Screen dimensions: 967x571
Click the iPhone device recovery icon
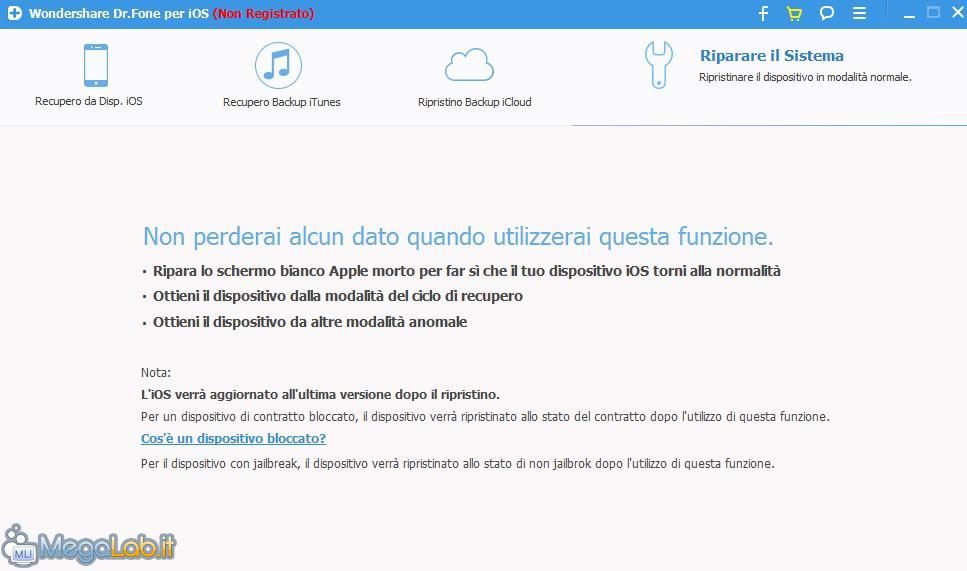(x=96, y=65)
